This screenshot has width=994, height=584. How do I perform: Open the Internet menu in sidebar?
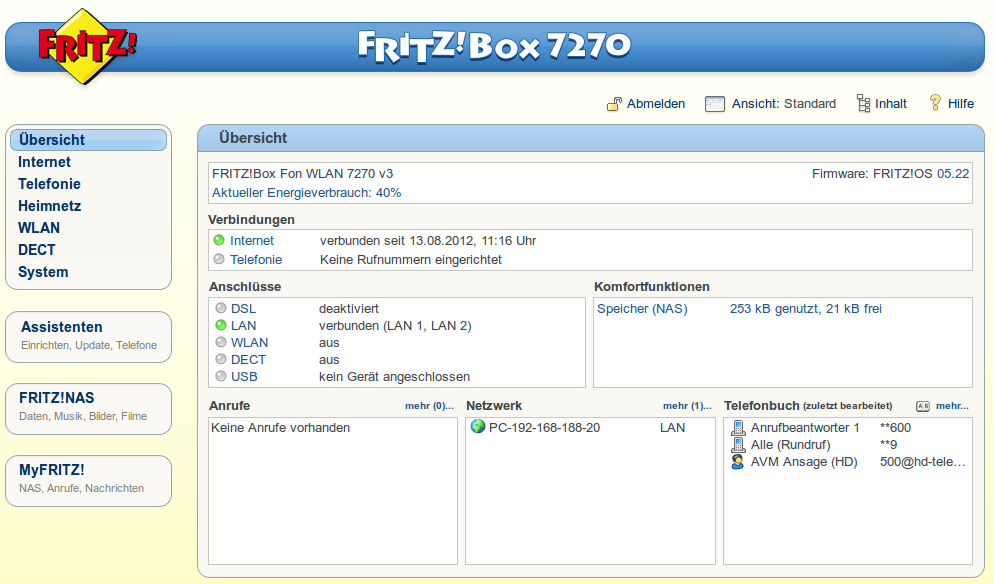click(44, 162)
